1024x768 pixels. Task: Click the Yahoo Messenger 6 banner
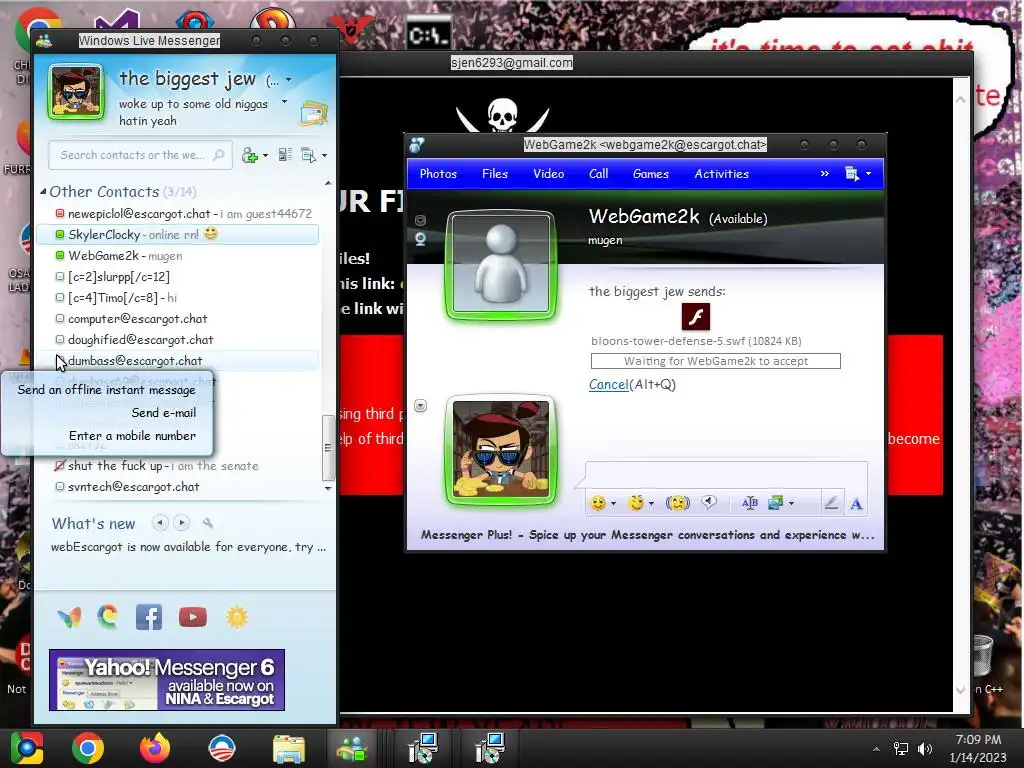[167, 679]
